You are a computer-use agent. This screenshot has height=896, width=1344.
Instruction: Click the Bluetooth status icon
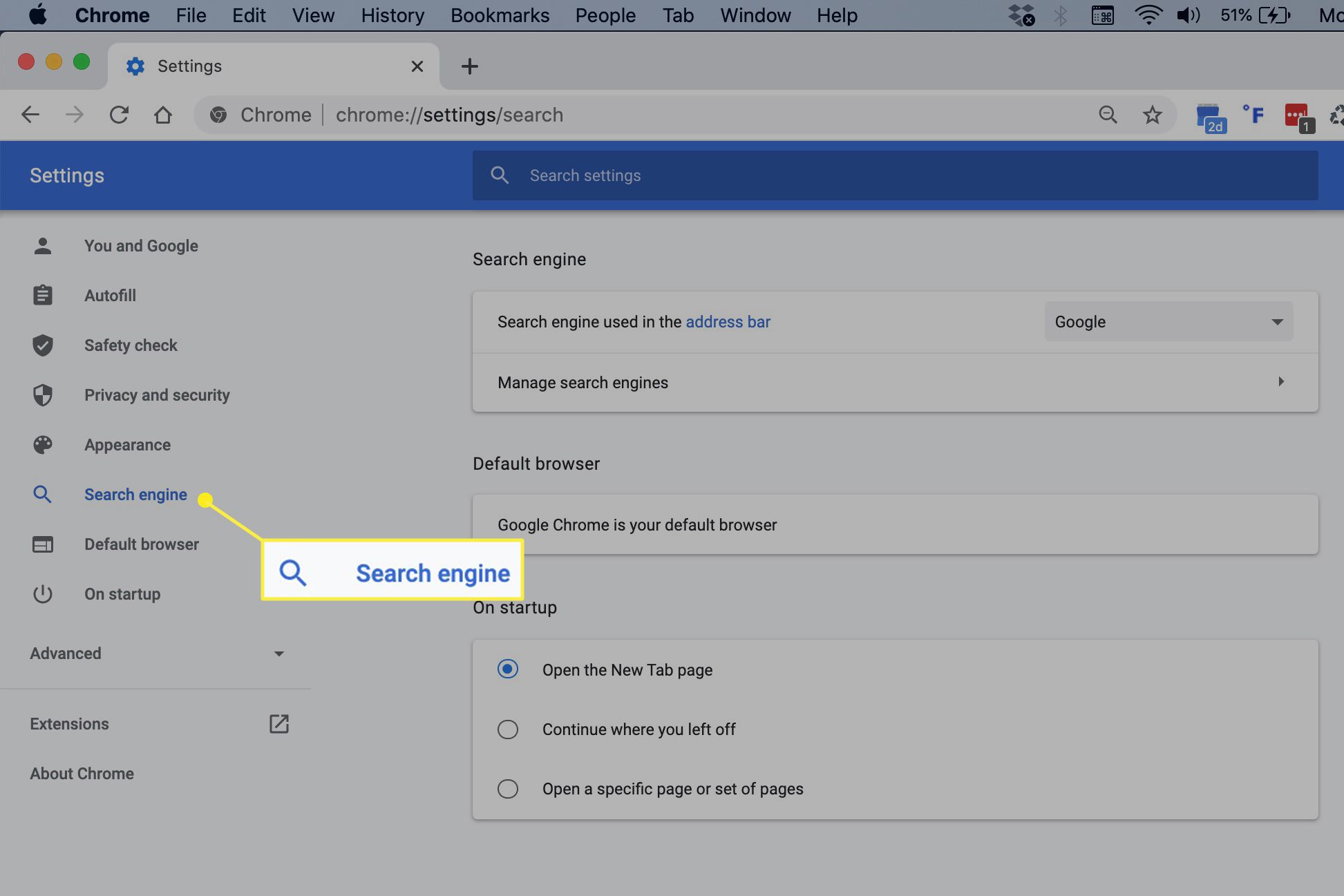[1061, 15]
